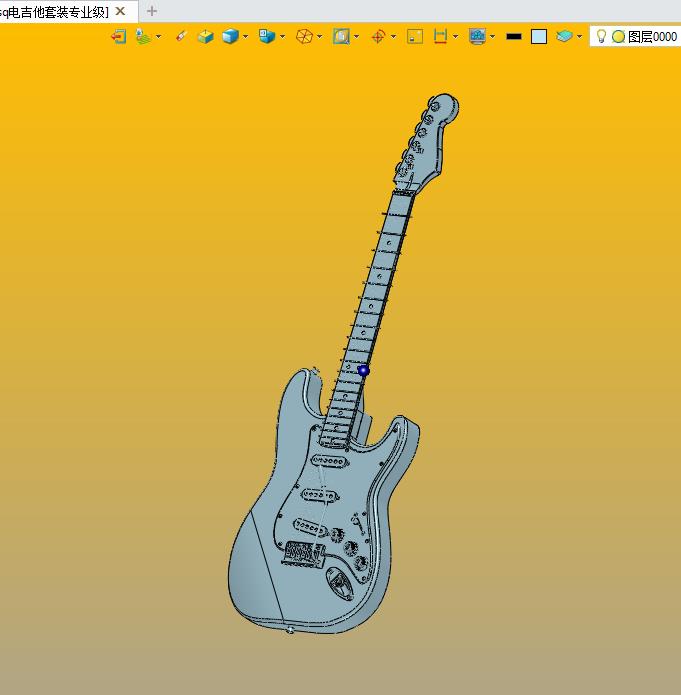This screenshot has width=681, height=695.
Task: Click the teal layer stack icon
Action: (x=564, y=36)
